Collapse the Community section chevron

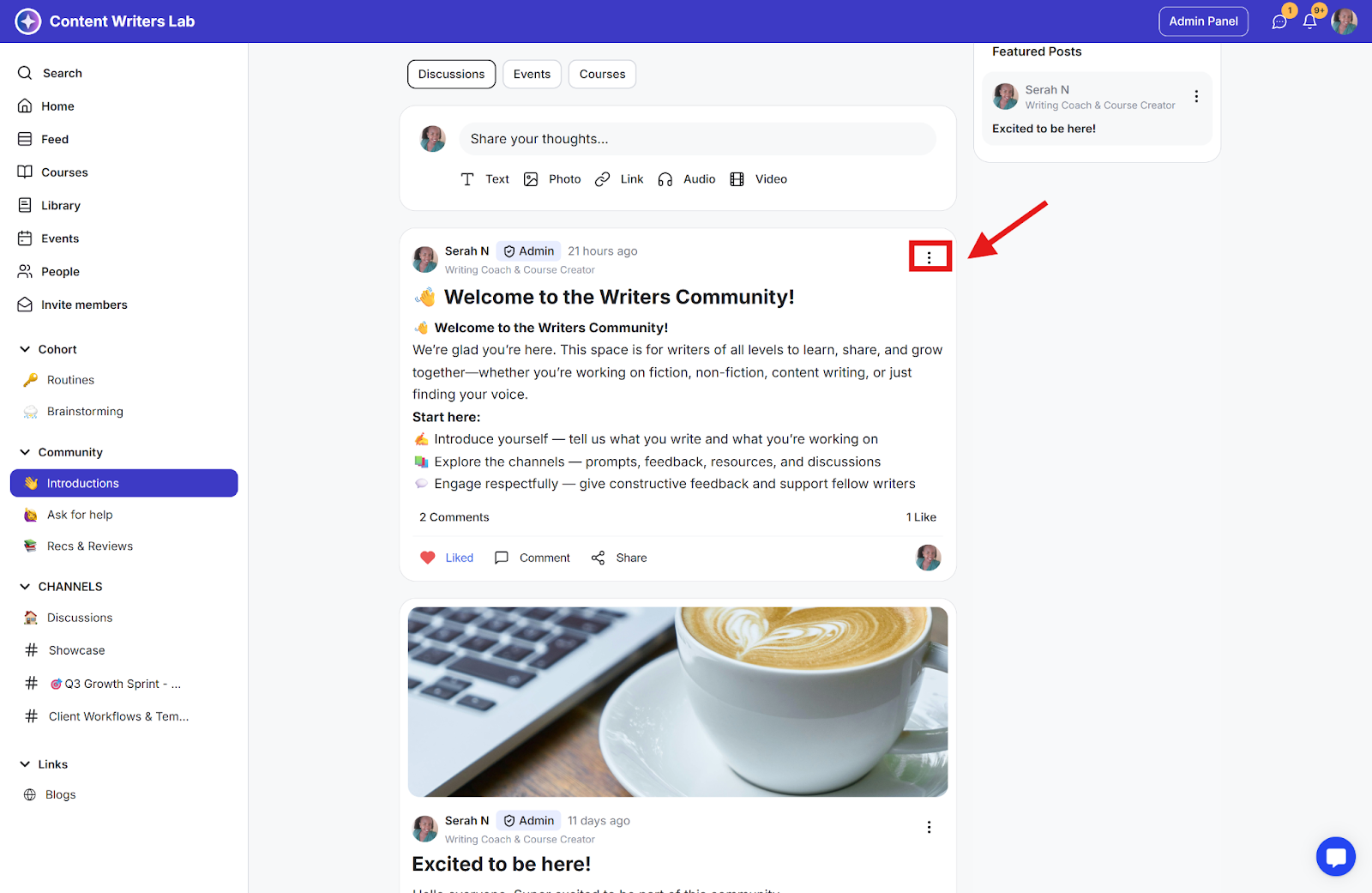click(25, 452)
